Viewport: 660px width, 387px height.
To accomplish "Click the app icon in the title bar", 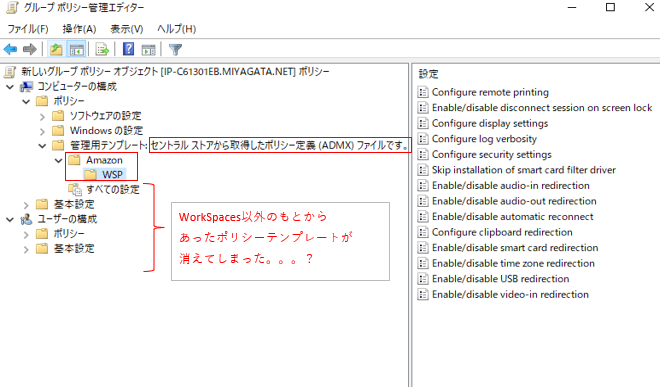I will [12, 8].
